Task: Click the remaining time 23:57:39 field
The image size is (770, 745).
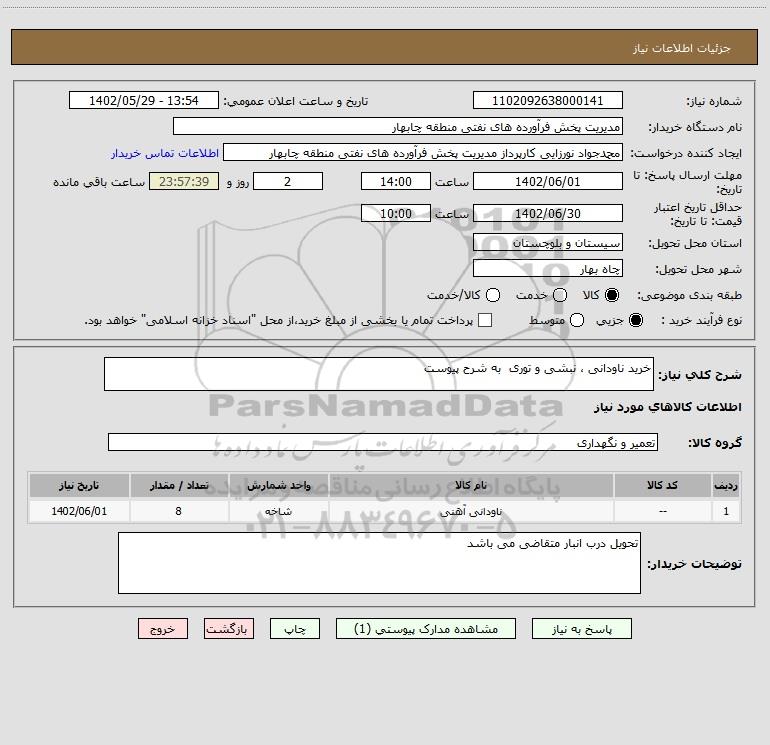Action: tap(184, 181)
